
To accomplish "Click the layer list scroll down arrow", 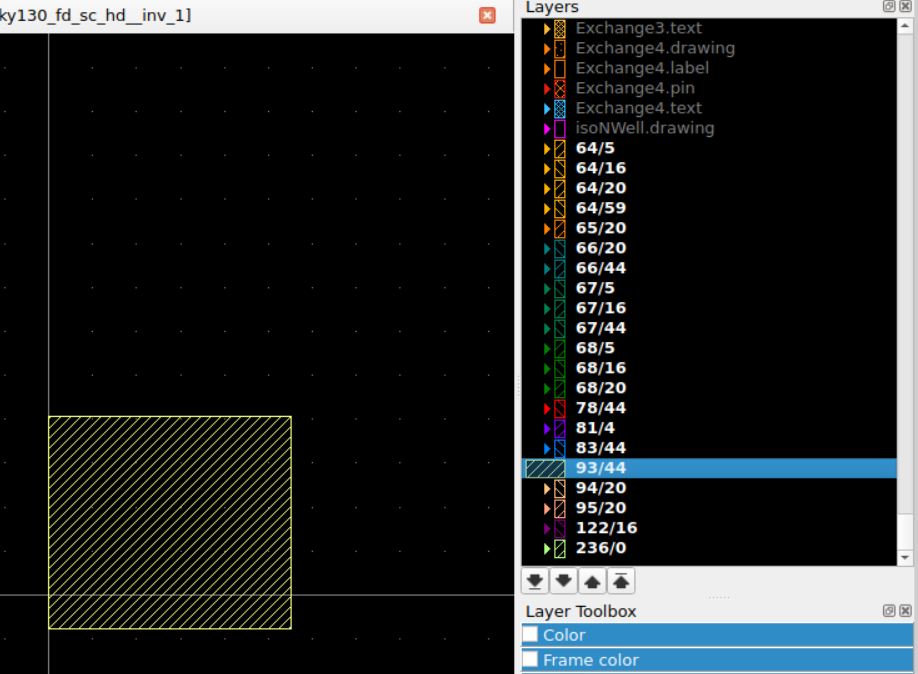I will (907, 558).
